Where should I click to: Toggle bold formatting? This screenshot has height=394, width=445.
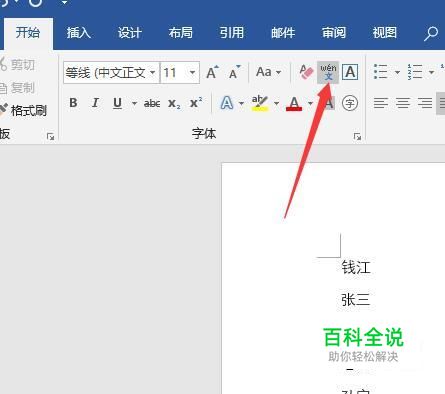coord(73,103)
